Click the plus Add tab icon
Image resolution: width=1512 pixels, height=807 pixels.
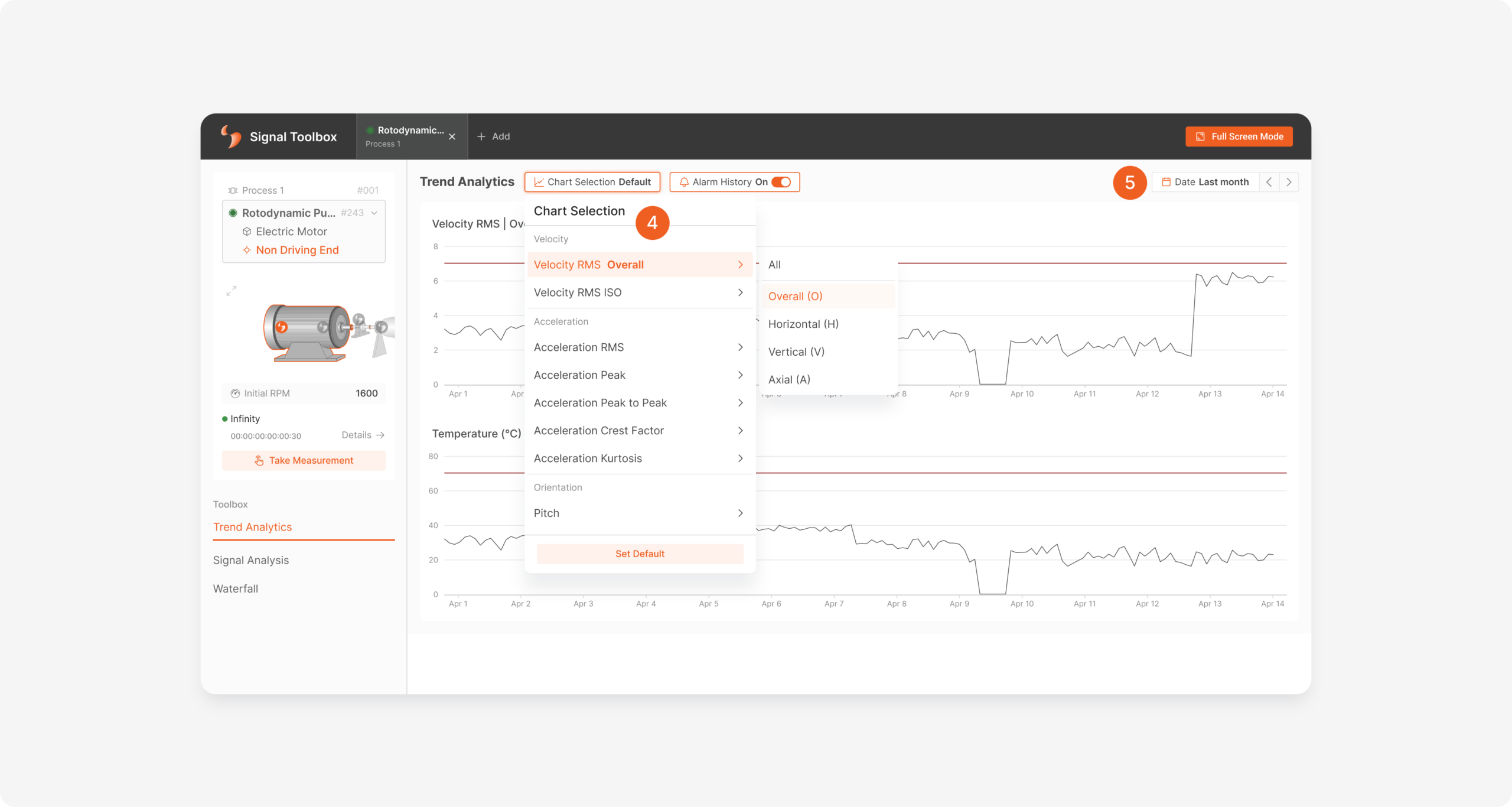[481, 136]
